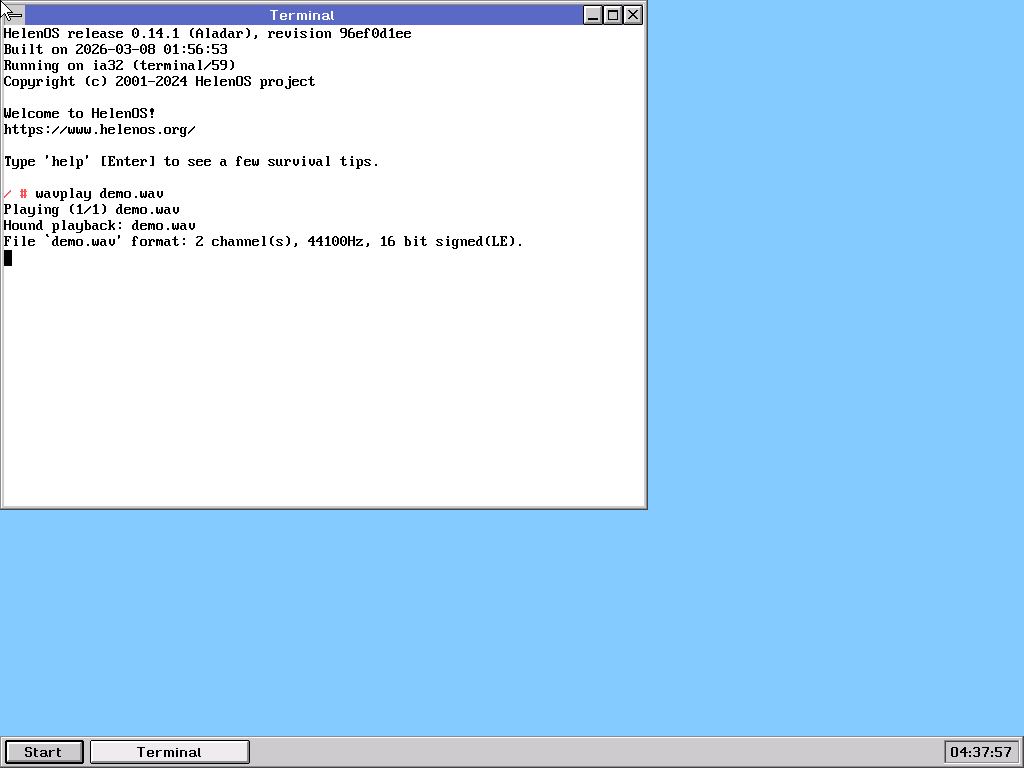Click the demo.wav format details line
The height and width of the screenshot is (768, 1024).
click(263, 242)
